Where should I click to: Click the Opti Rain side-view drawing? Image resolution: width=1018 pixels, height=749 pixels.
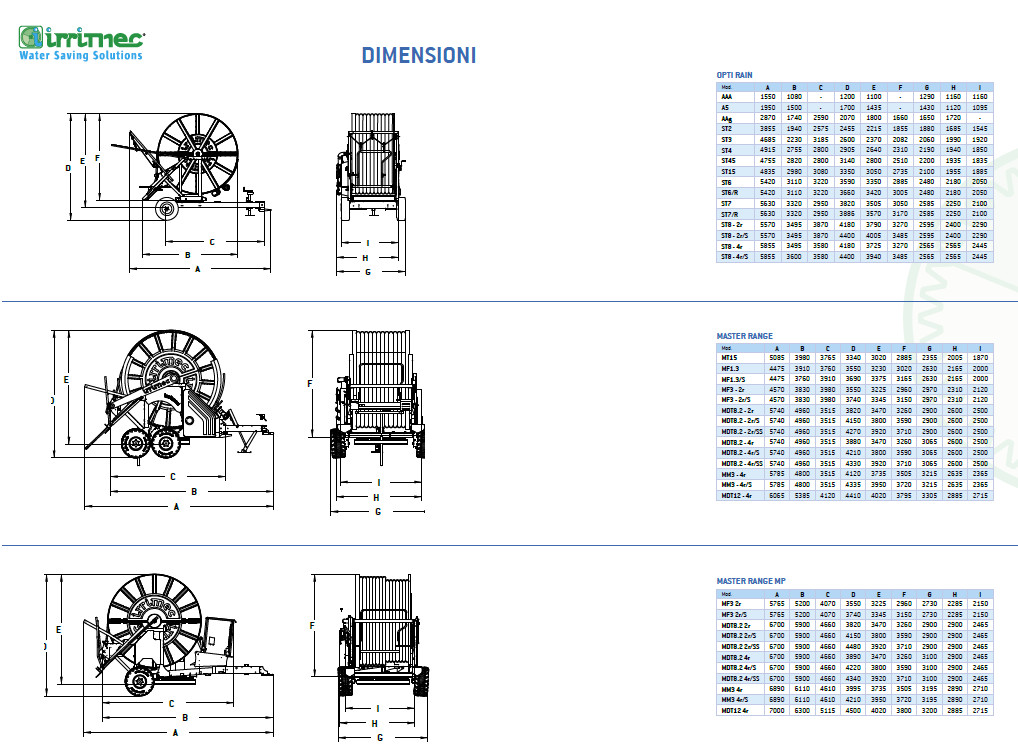[x=192, y=167]
